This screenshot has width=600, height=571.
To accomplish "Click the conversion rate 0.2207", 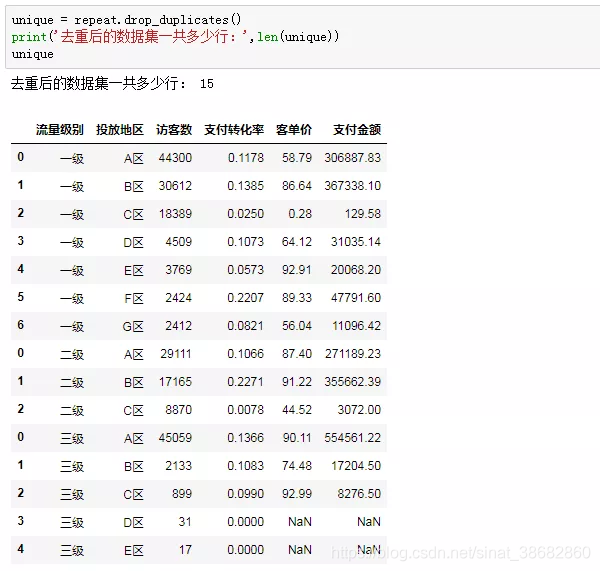I will click(x=245, y=298).
